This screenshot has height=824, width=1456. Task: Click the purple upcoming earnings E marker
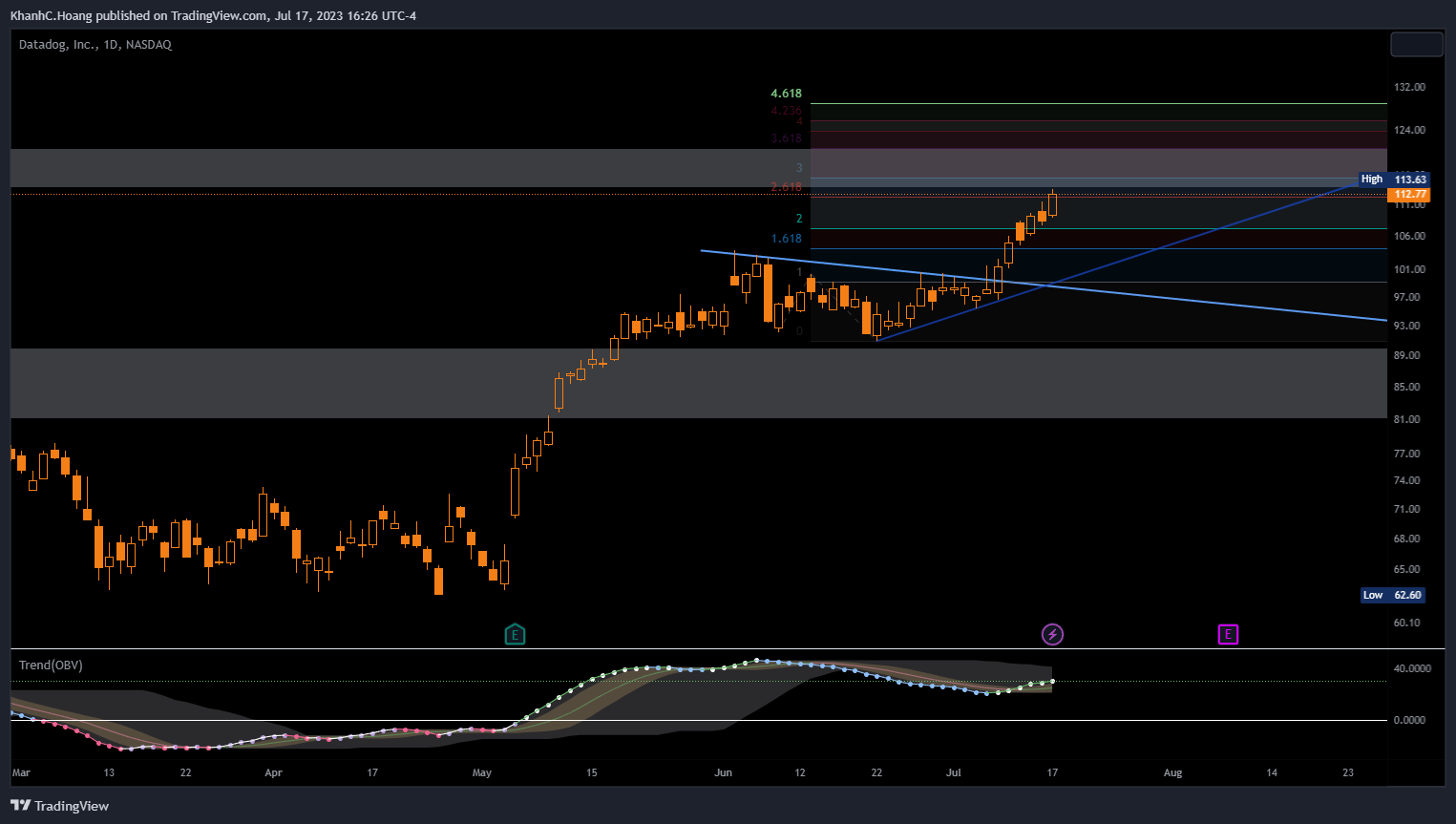[1228, 634]
